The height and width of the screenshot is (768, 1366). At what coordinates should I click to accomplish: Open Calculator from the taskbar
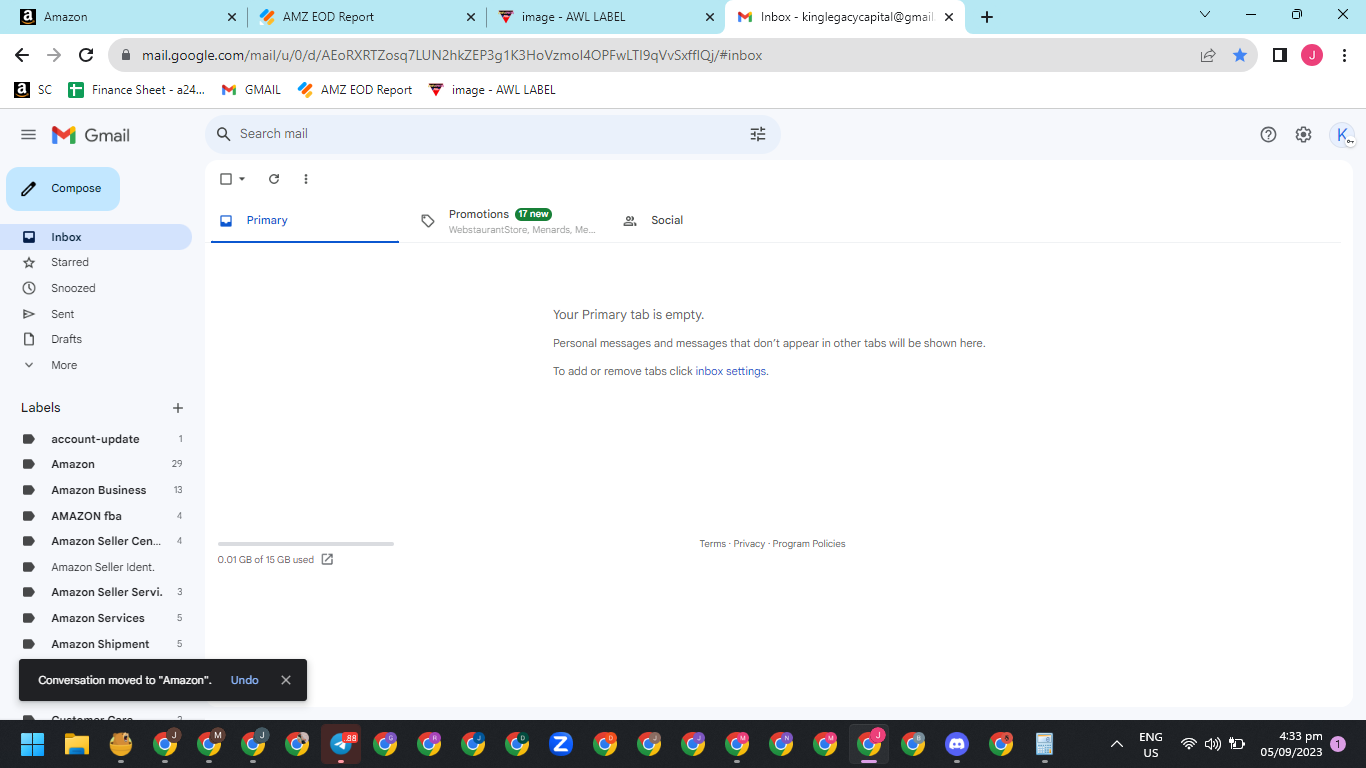pos(1045,744)
